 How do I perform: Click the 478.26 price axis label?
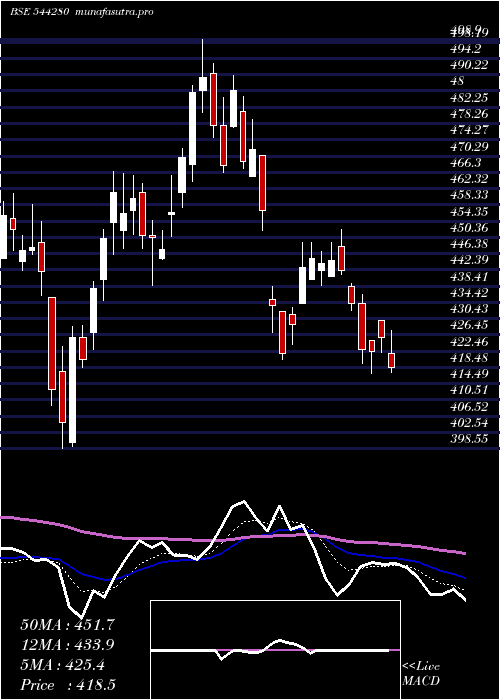coord(469,113)
